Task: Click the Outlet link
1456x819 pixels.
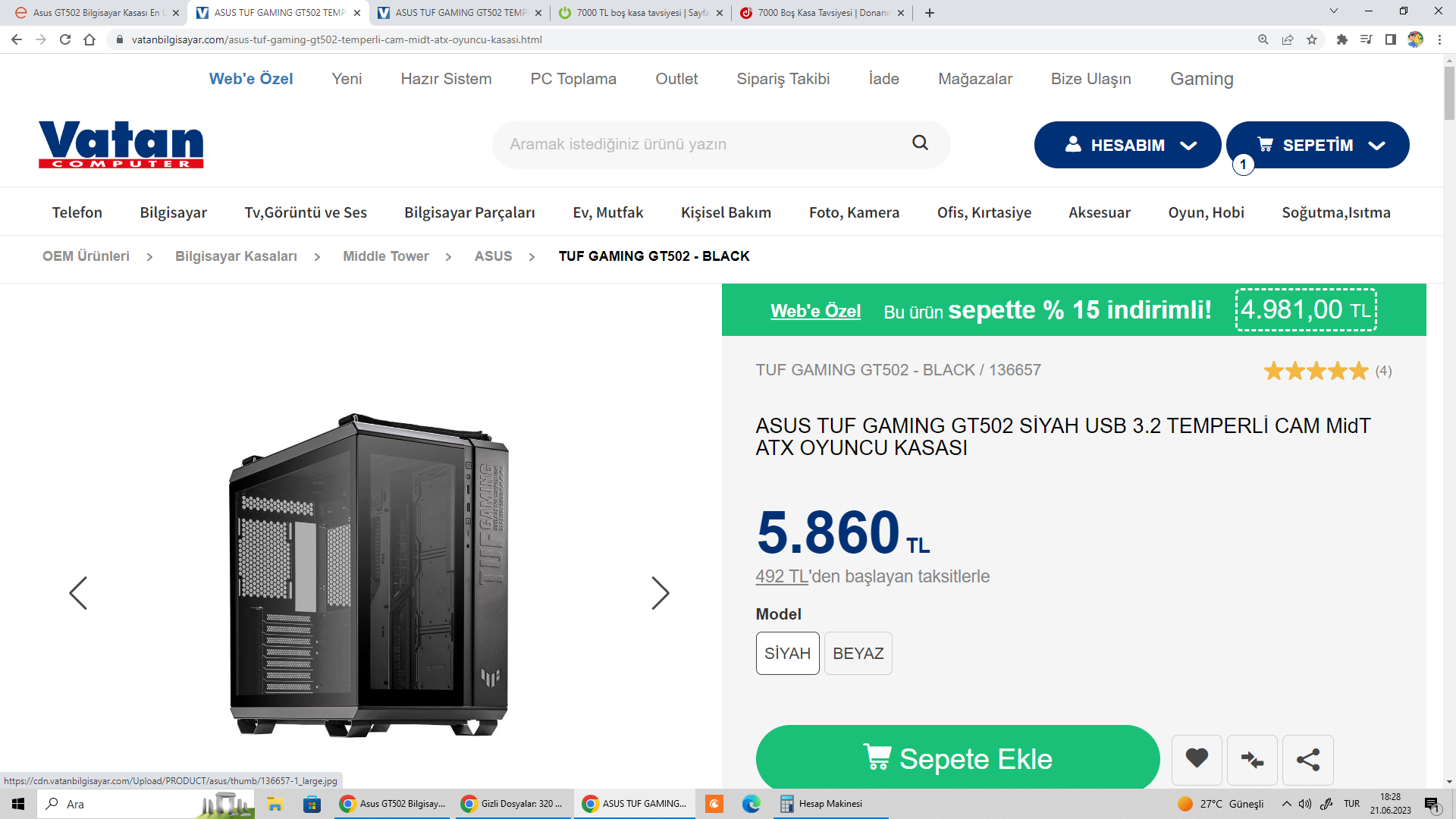Action: 676,79
